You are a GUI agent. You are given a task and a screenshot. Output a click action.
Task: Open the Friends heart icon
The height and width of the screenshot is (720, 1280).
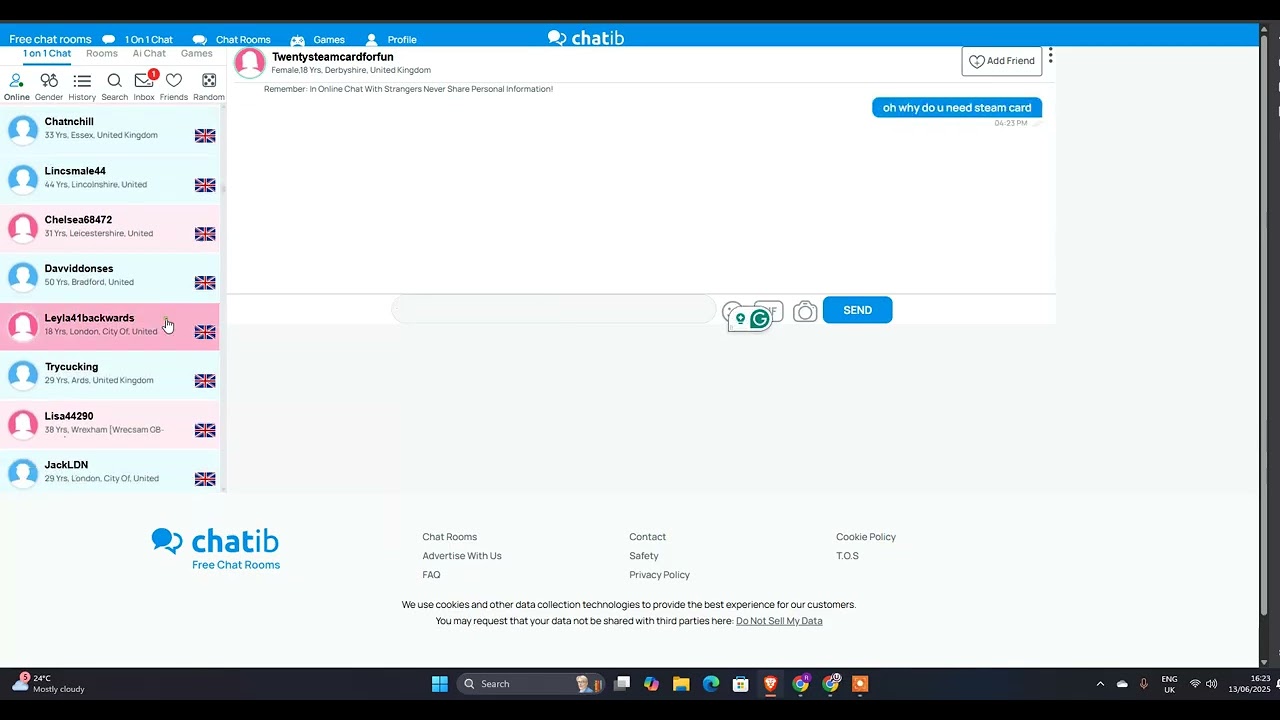(174, 86)
